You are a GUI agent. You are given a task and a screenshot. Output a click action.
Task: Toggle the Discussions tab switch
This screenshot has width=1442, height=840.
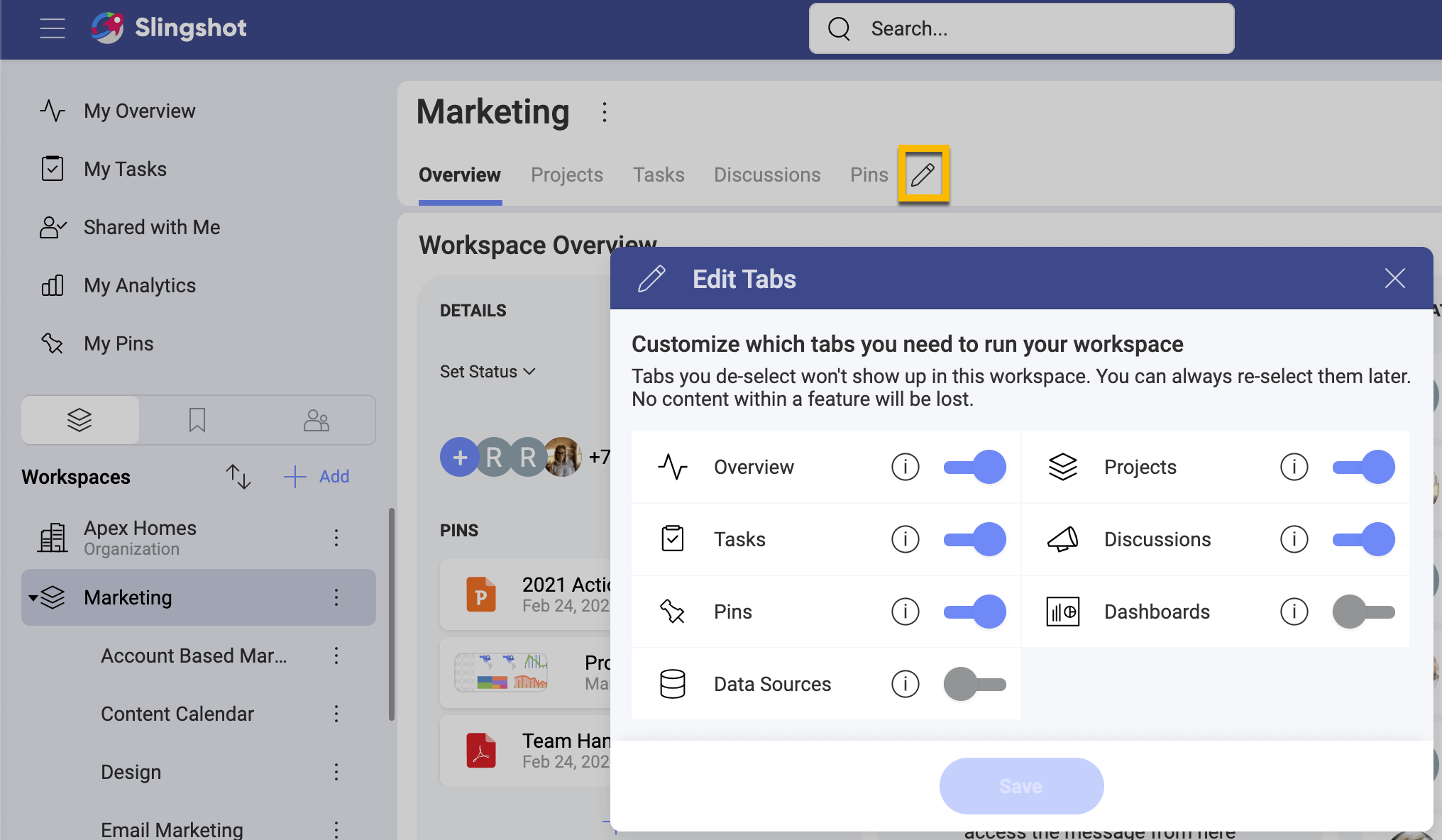[1364, 539]
